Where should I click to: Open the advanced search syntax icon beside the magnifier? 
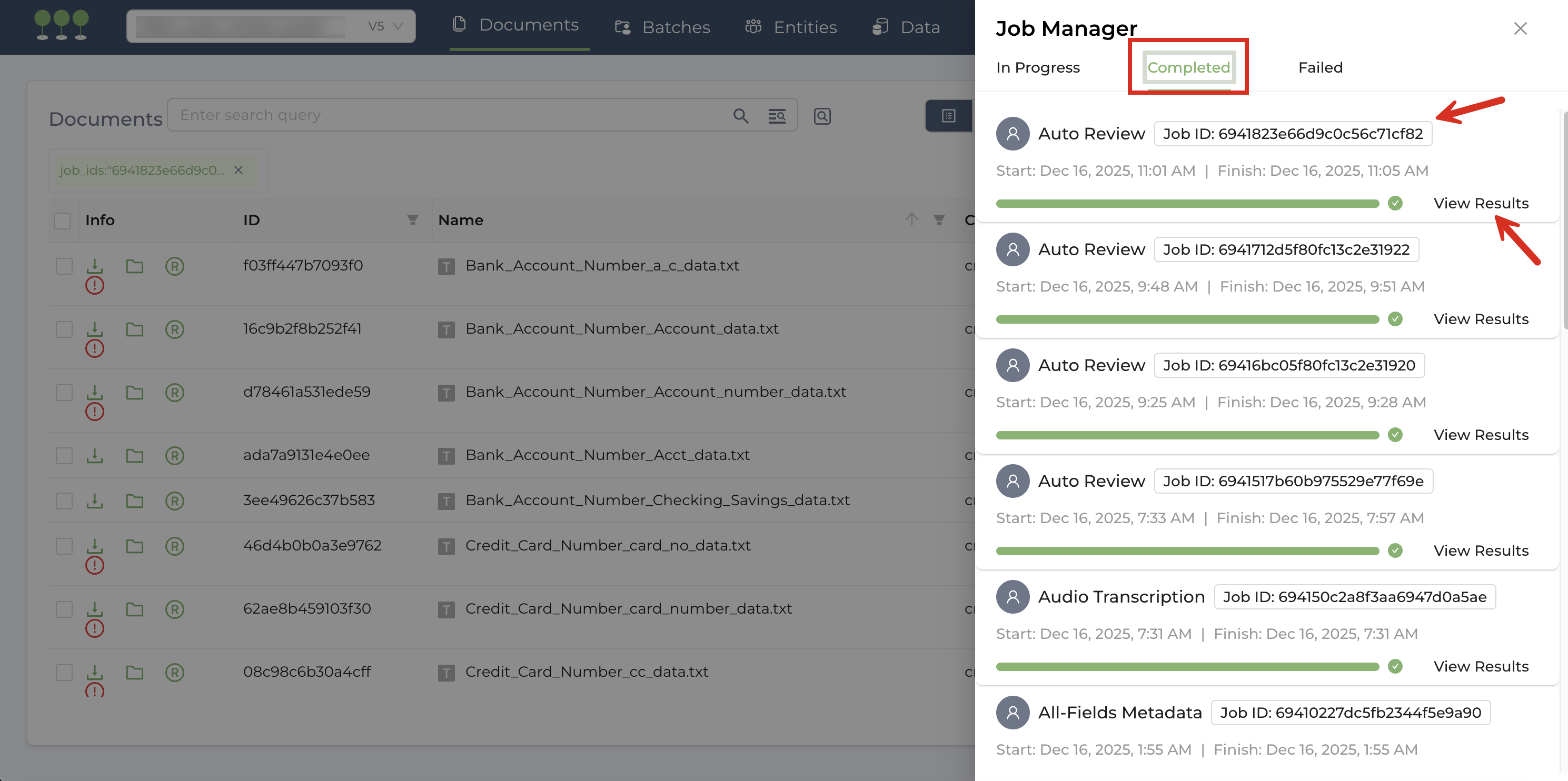[777, 115]
